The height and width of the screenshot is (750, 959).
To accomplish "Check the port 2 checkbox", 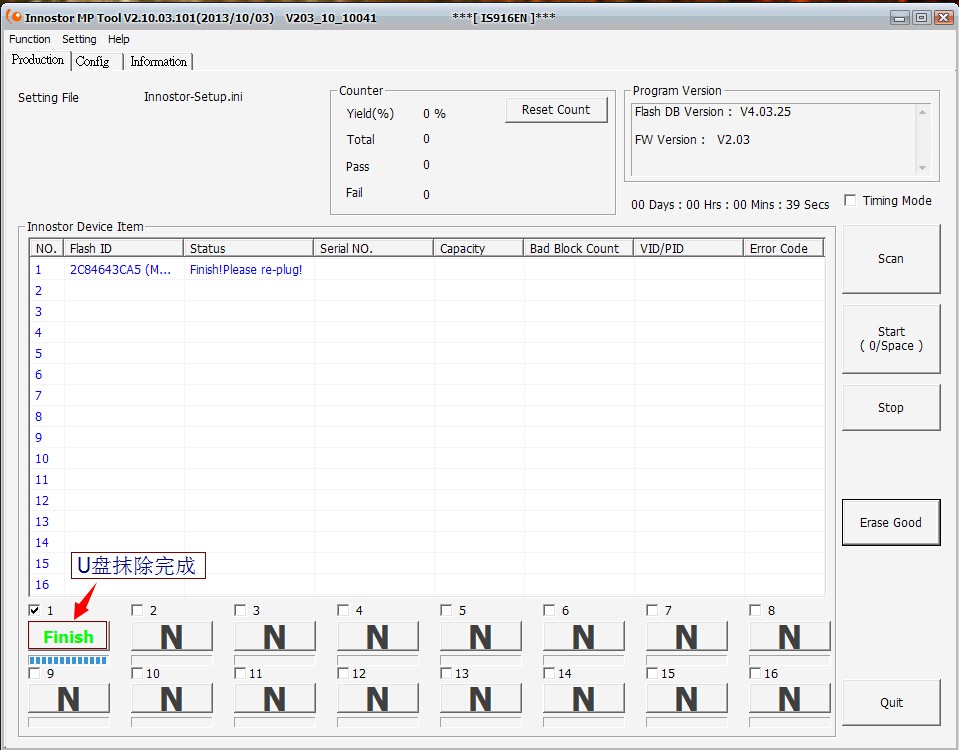I will point(137,610).
